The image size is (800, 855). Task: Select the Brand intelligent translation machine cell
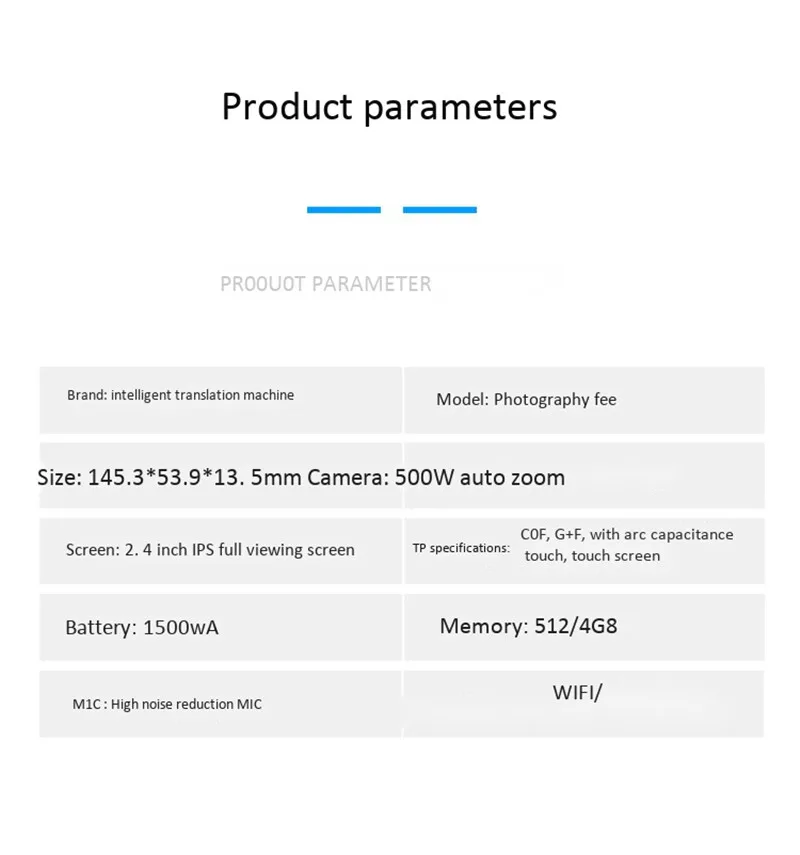click(x=221, y=400)
